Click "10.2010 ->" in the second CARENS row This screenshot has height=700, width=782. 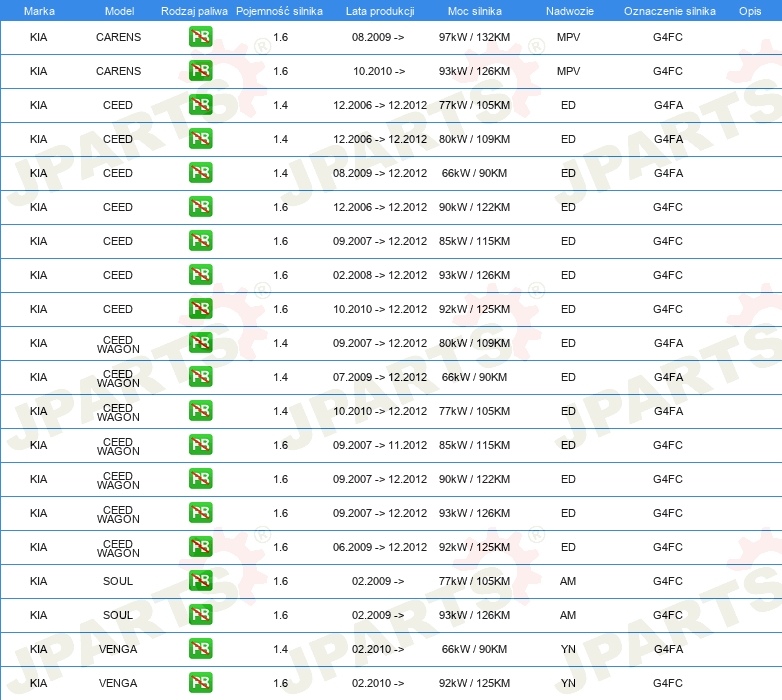tap(379, 71)
